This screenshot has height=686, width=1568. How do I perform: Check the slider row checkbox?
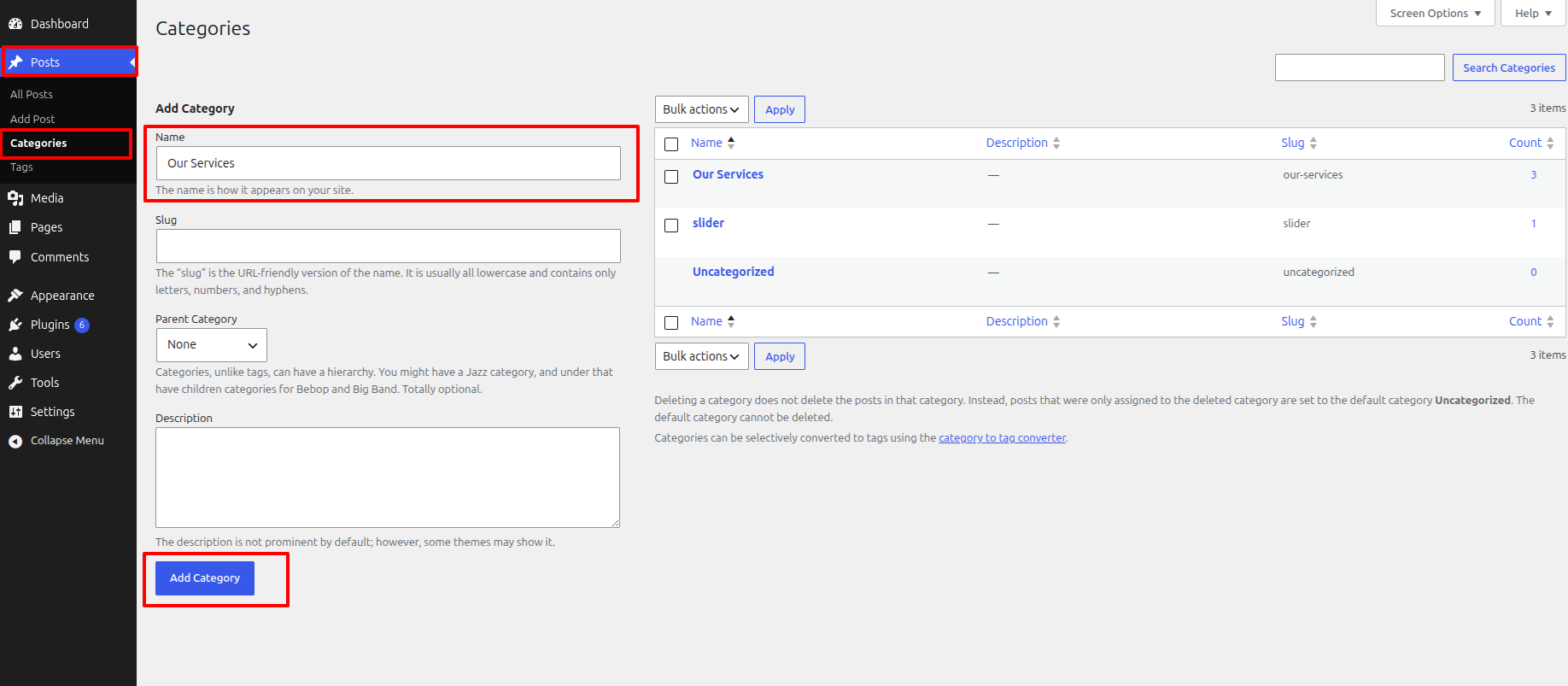(671, 226)
